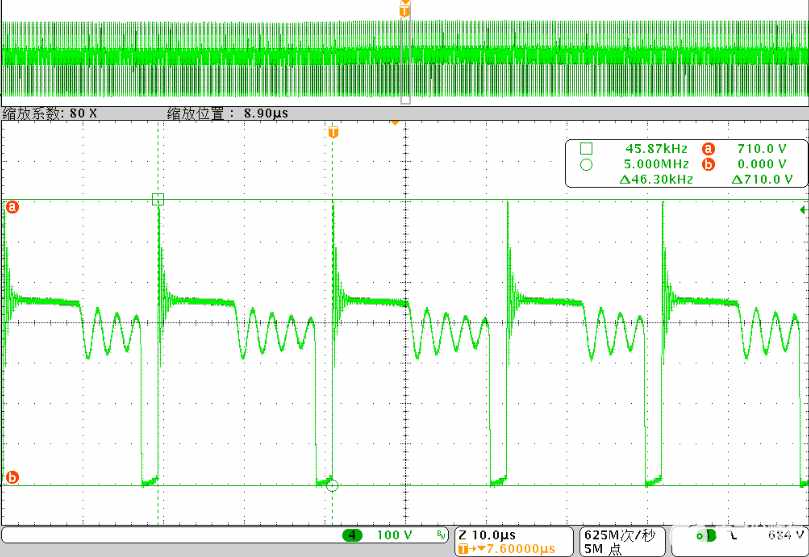Click cursor b marker on the left edge
This screenshot has width=809, height=557.
[12, 477]
